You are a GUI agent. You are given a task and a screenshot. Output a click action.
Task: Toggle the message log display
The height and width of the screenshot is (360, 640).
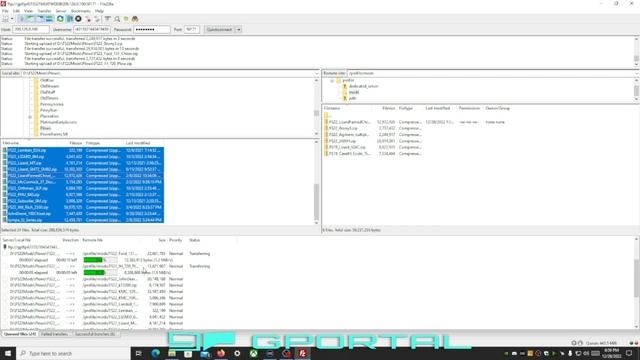pos(22,19)
